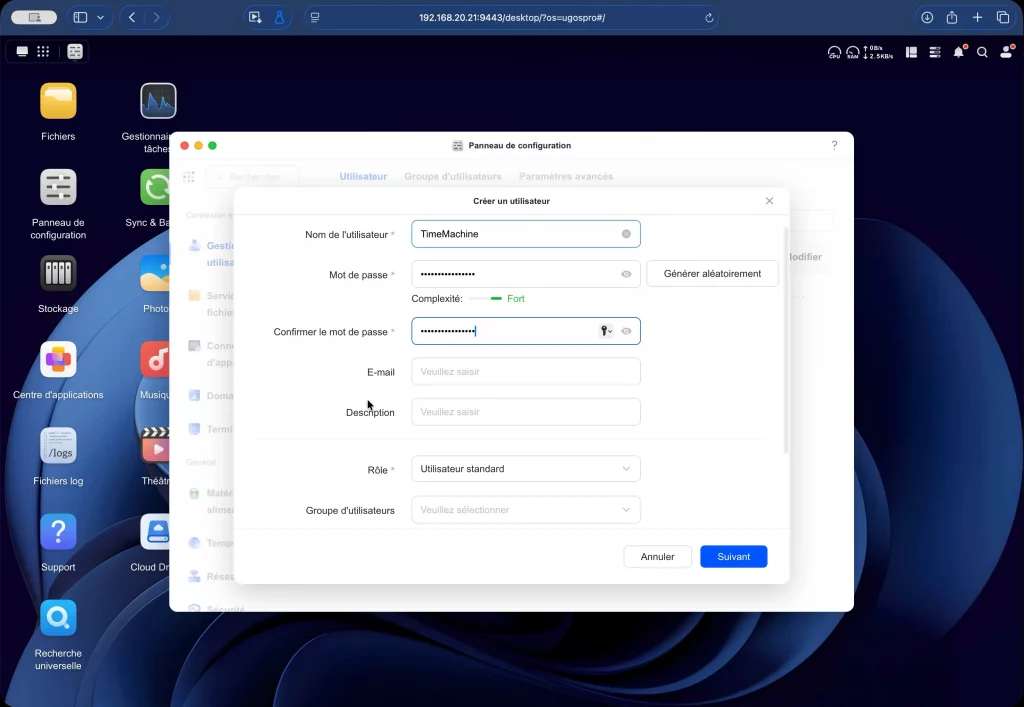Click the search magnifier in top bar
This screenshot has width=1024, height=707.
982,52
